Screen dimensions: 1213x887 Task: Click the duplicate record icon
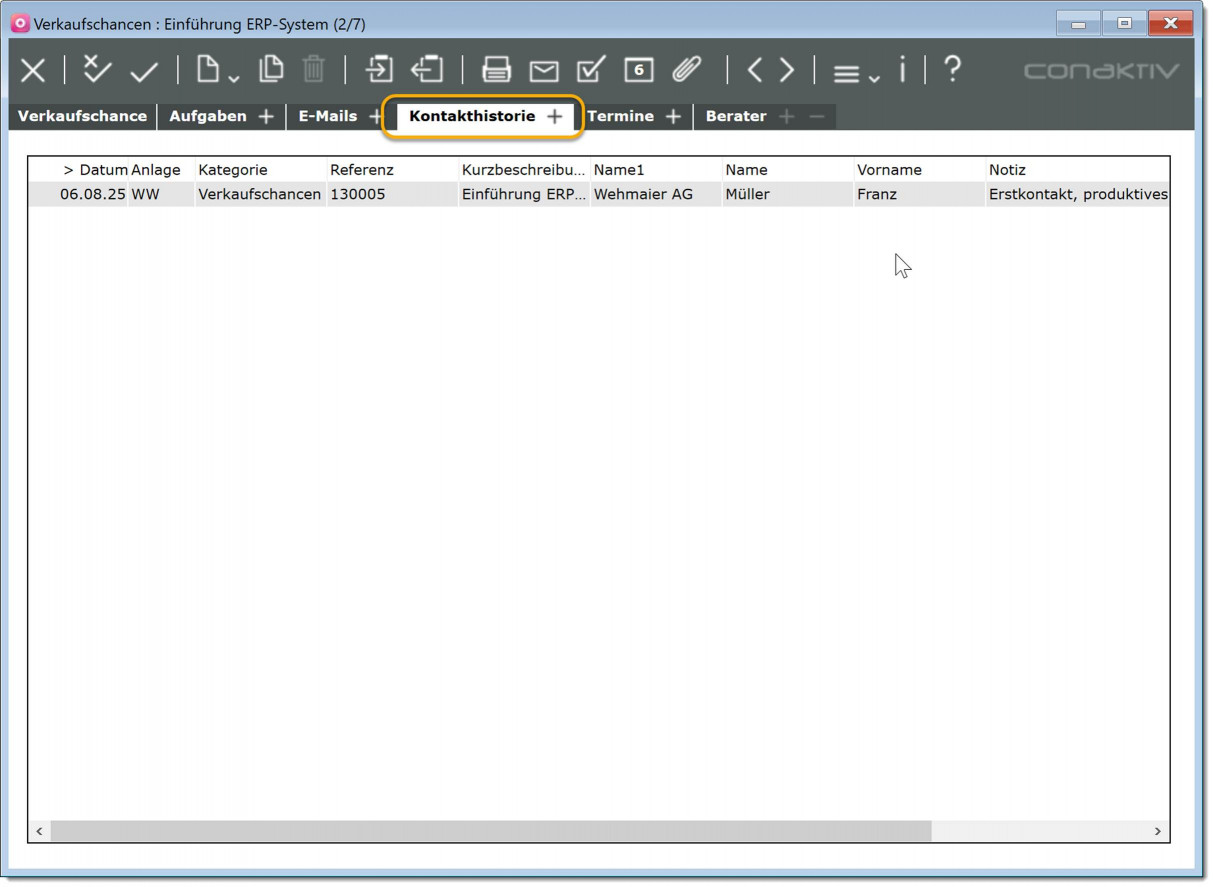[x=271, y=69]
